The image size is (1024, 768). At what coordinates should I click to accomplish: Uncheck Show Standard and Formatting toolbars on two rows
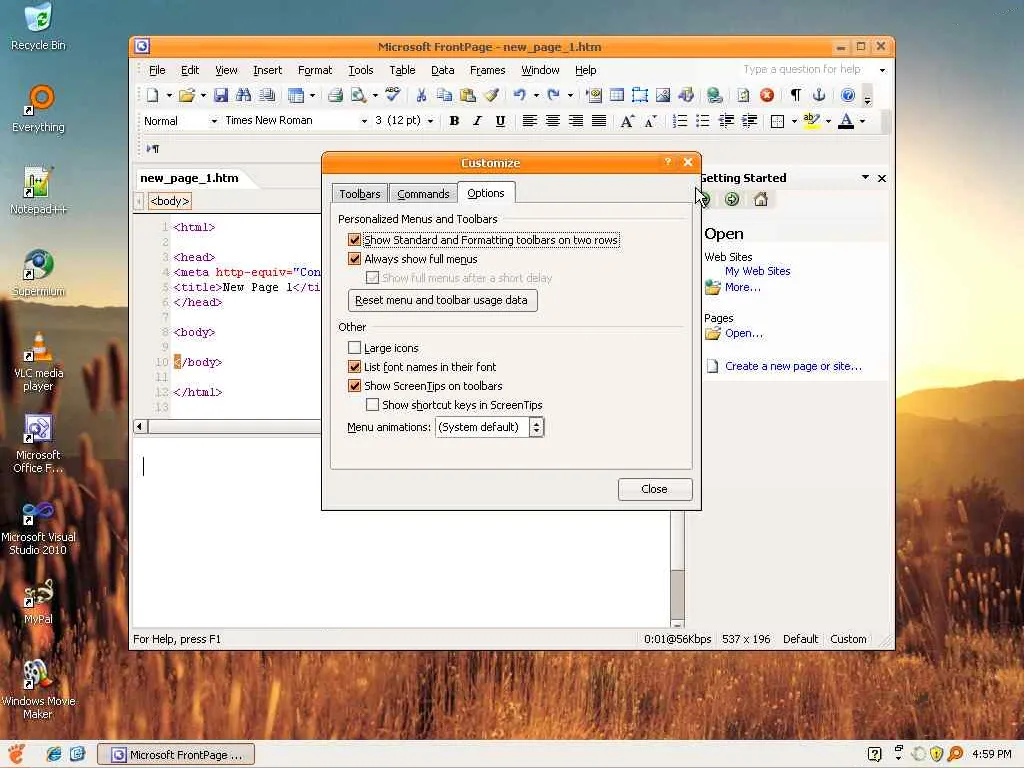(x=355, y=240)
